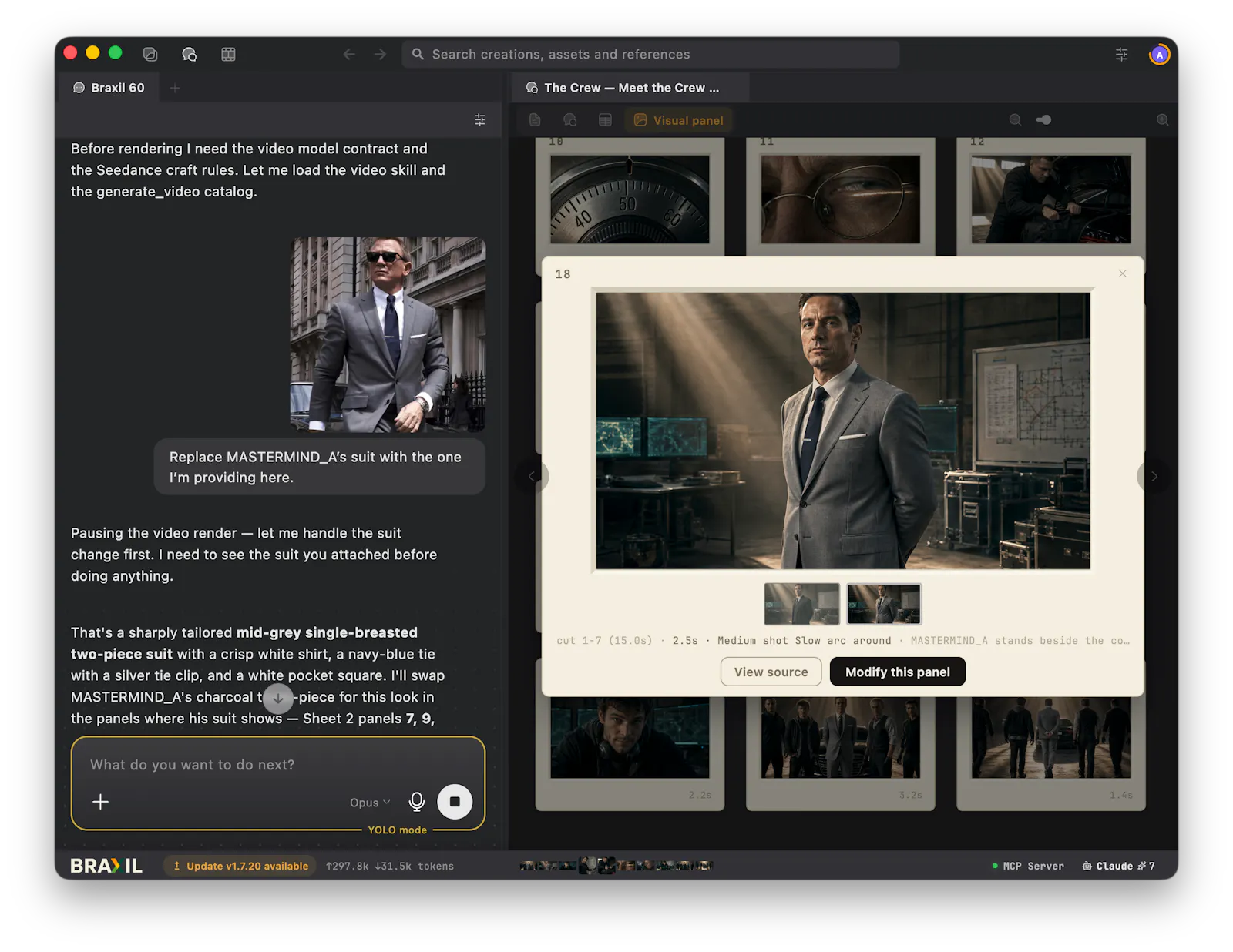Focus the "What do you want to do next?" input
Viewport: 1233px width, 952px height.
pyautogui.click(x=277, y=765)
